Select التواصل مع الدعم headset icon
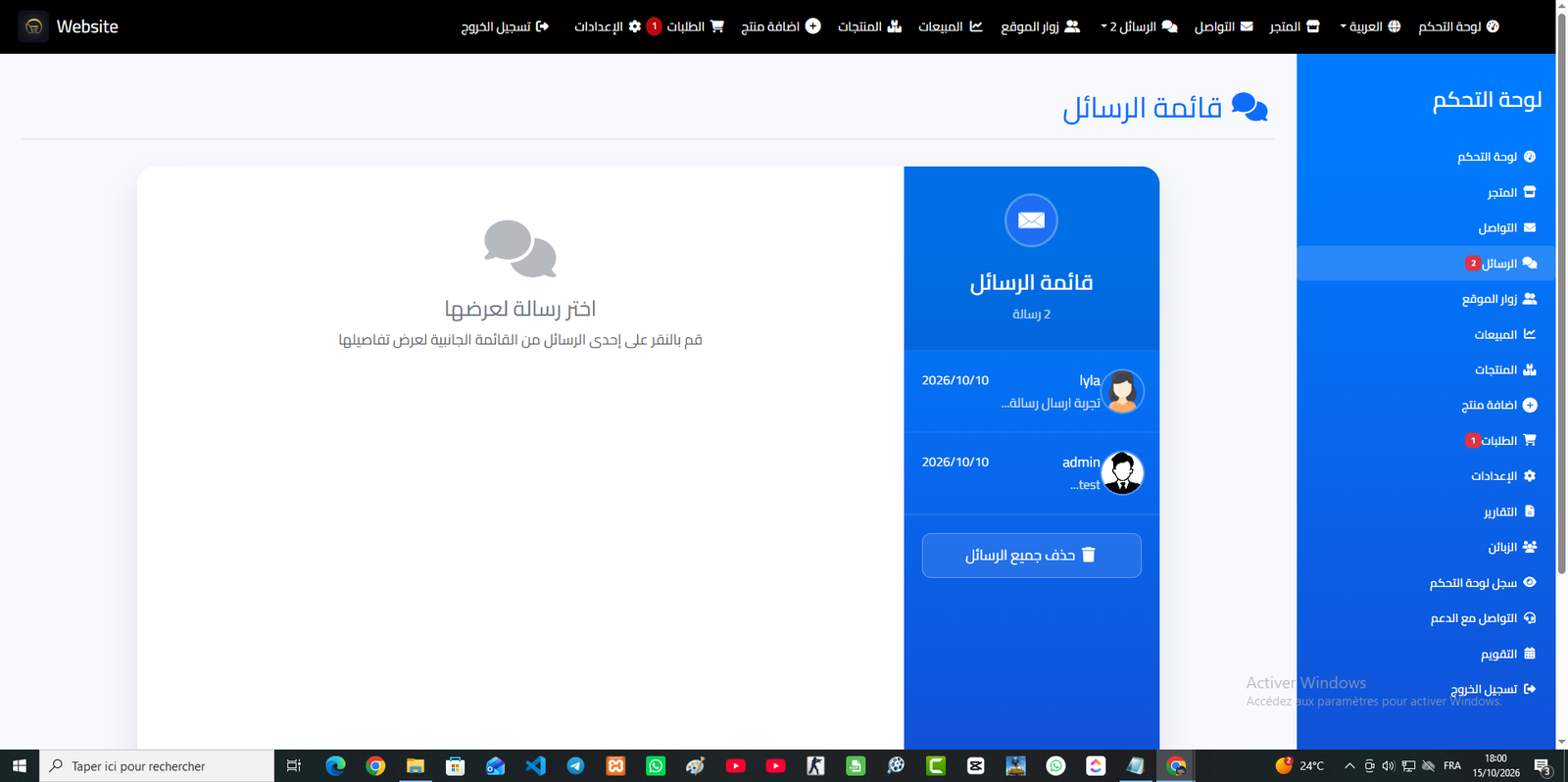 (1530, 618)
